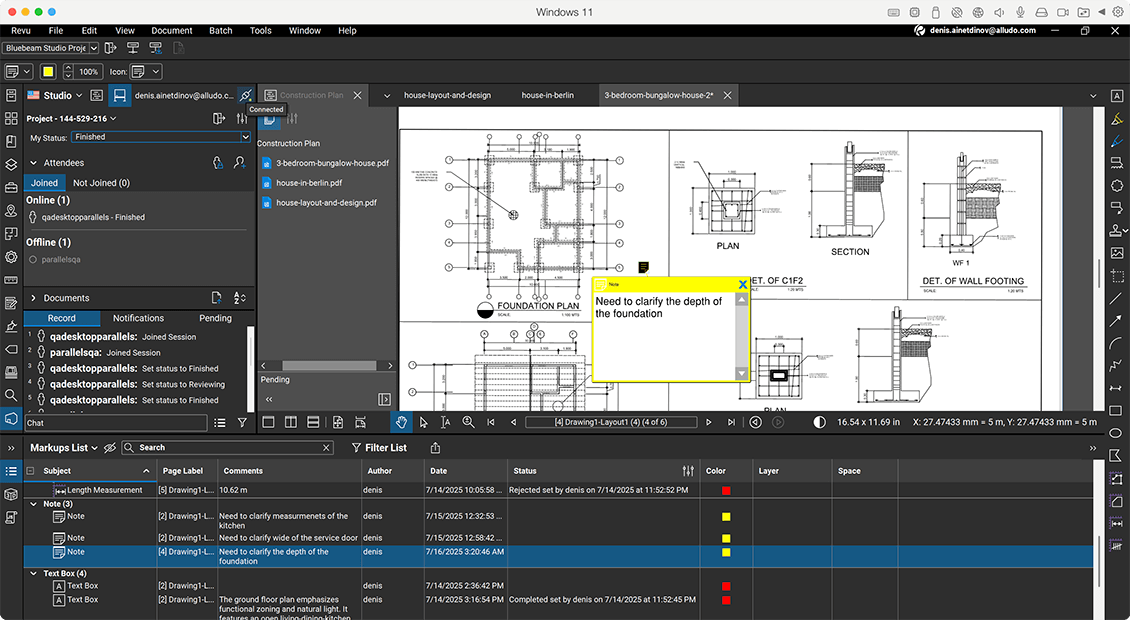Image resolution: width=1130 pixels, height=620 pixels.
Task: Switch to side-by-side page view
Action: coord(290,421)
